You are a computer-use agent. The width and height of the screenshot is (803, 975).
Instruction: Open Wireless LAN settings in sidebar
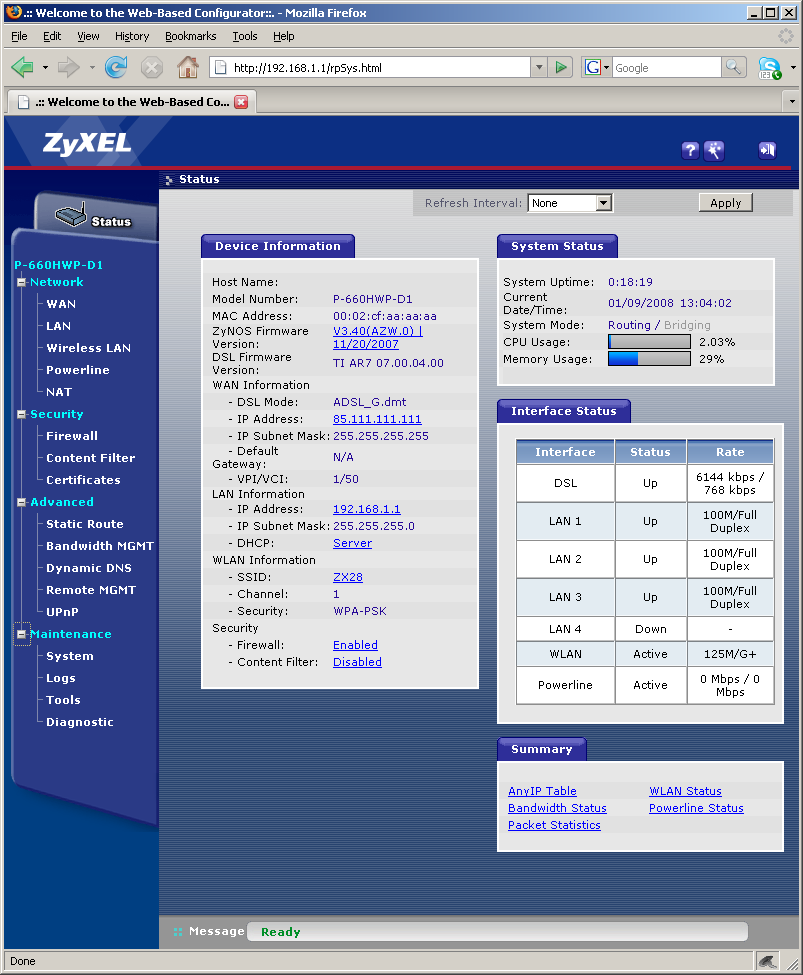88,348
